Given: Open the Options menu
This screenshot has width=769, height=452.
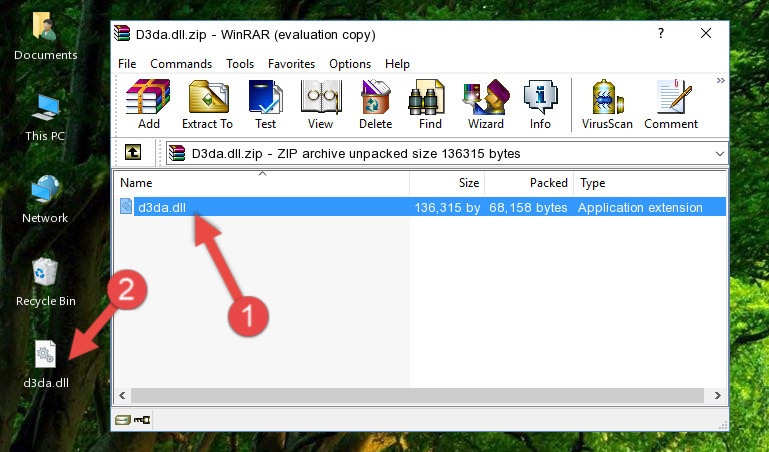Looking at the screenshot, I should [x=350, y=64].
